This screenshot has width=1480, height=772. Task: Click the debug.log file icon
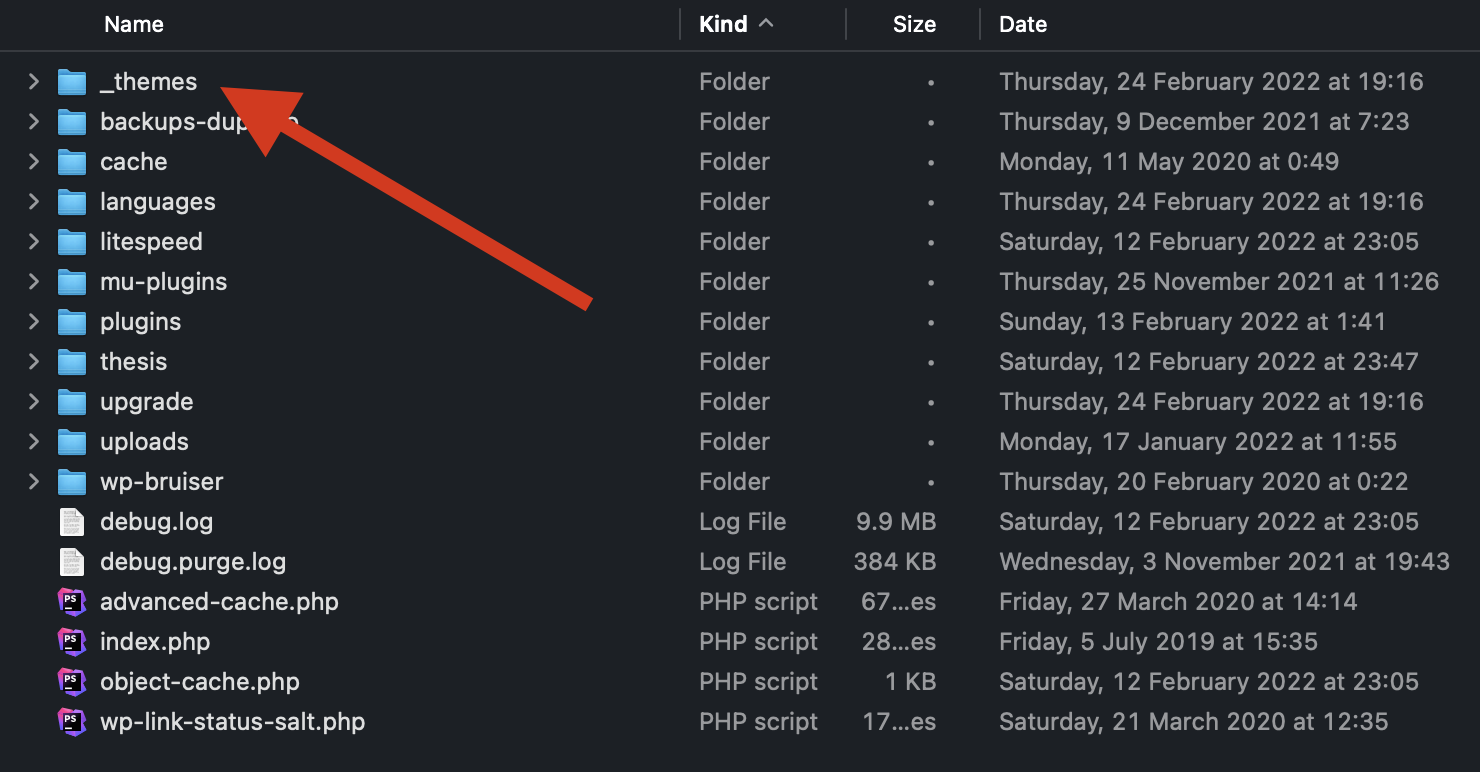tap(72, 522)
